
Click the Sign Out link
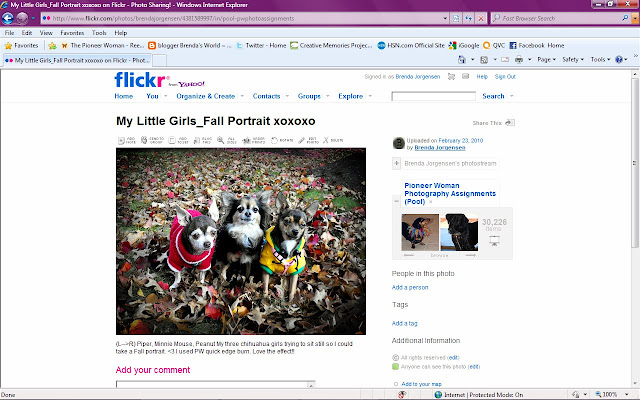505,76
